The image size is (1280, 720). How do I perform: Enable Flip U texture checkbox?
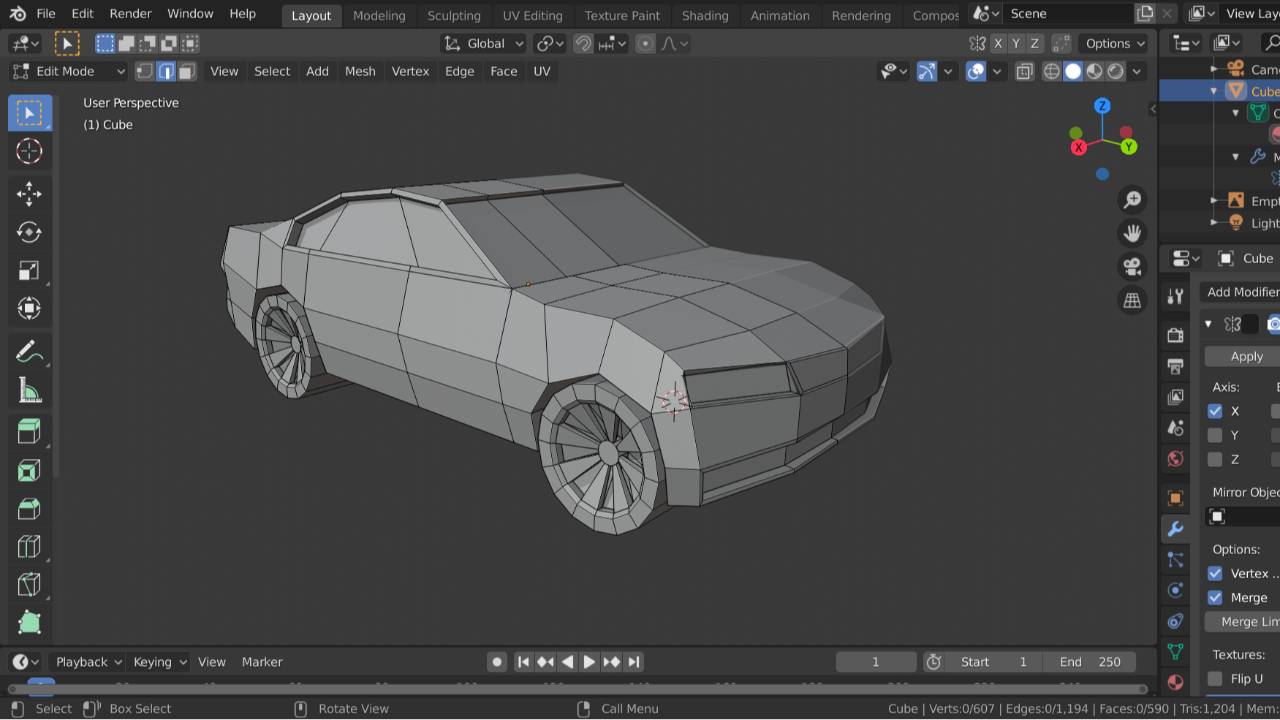point(1215,678)
